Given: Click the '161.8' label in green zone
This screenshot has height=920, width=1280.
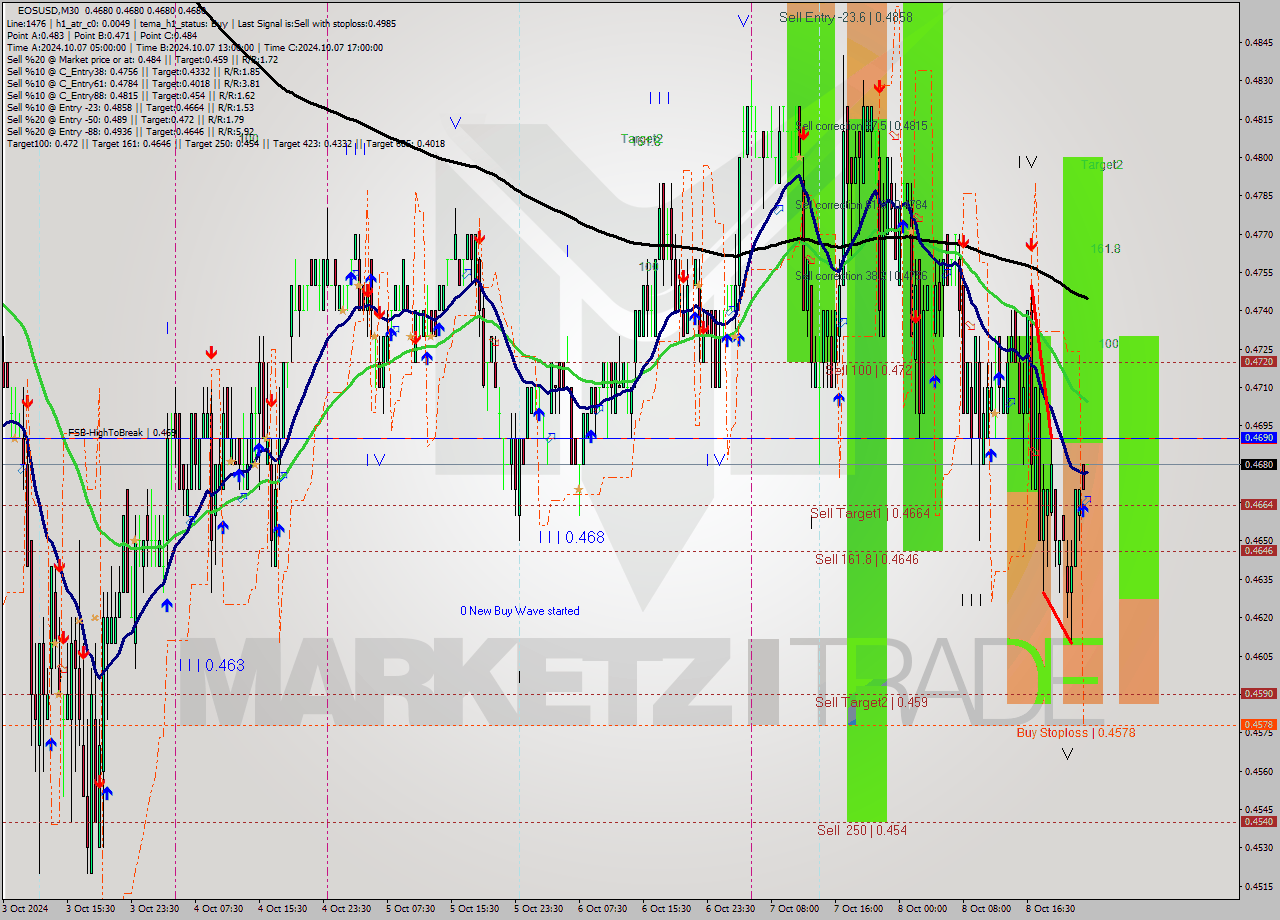Looking at the screenshot, I should 1105,249.
